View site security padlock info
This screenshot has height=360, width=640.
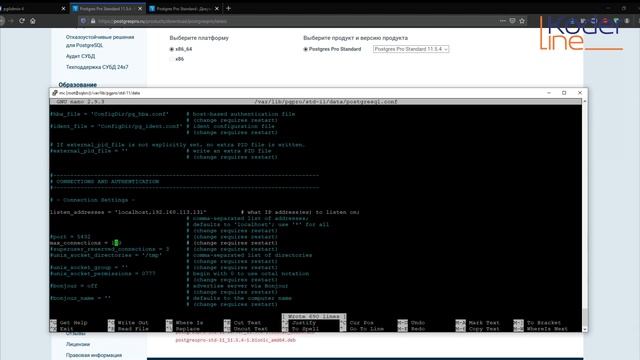pos(93,21)
